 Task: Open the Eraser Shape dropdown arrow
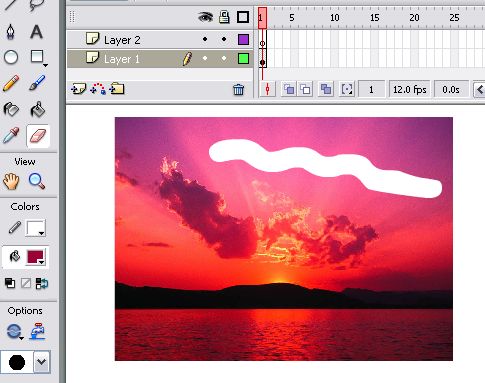tap(42, 362)
